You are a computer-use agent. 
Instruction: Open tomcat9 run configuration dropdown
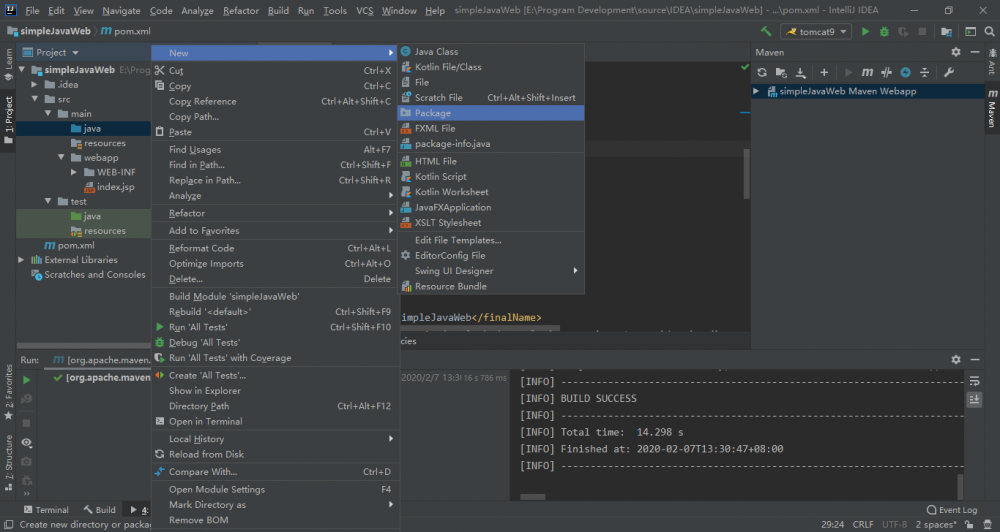[x=816, y=31]
